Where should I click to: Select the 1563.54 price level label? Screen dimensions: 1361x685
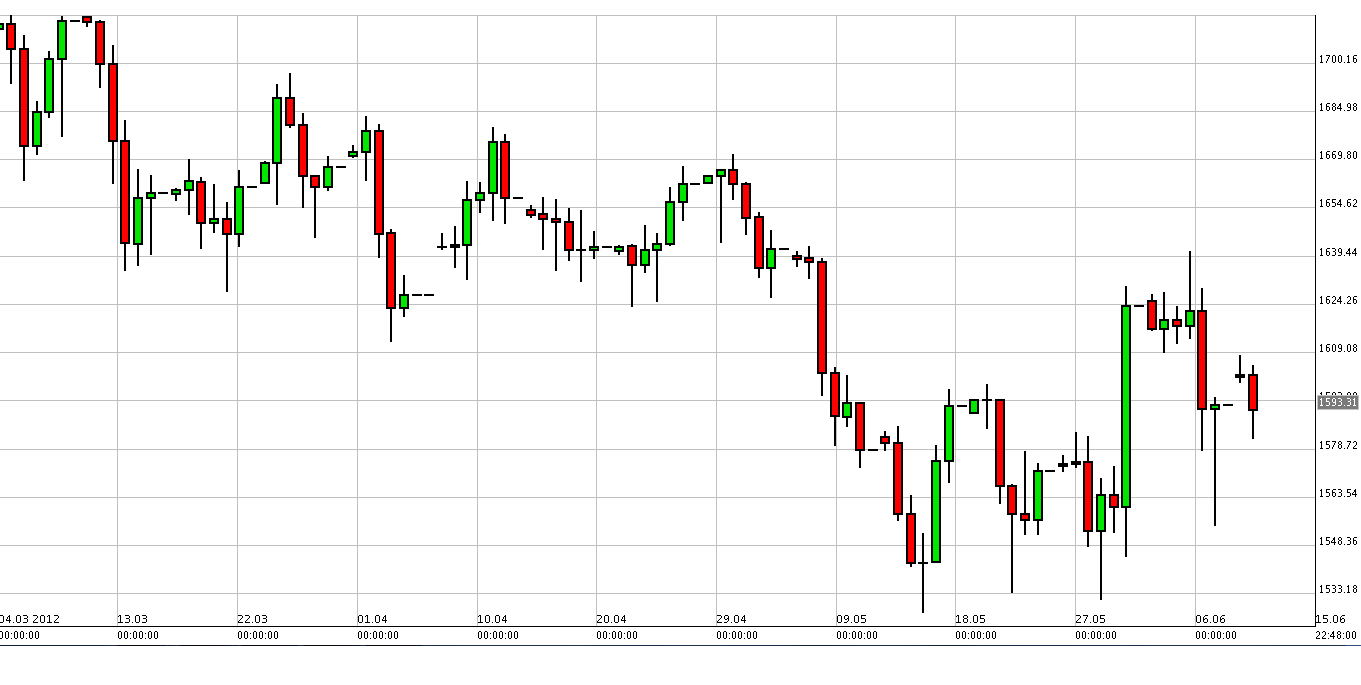click(x=1338, y=494)
